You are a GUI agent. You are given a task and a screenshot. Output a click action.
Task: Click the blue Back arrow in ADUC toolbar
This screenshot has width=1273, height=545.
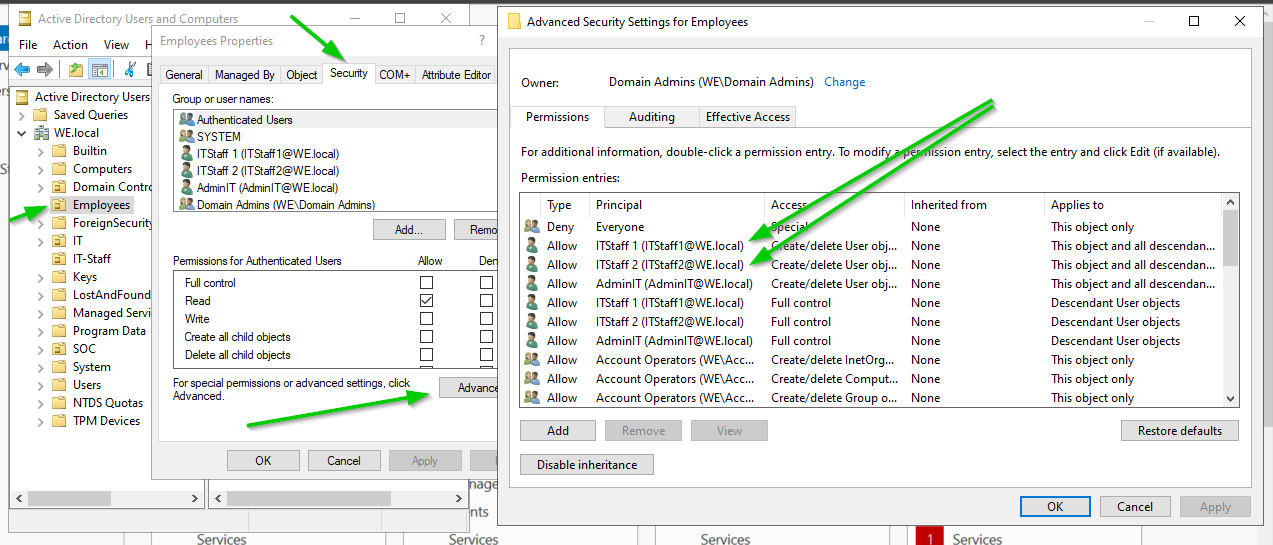tap(22, 69)
